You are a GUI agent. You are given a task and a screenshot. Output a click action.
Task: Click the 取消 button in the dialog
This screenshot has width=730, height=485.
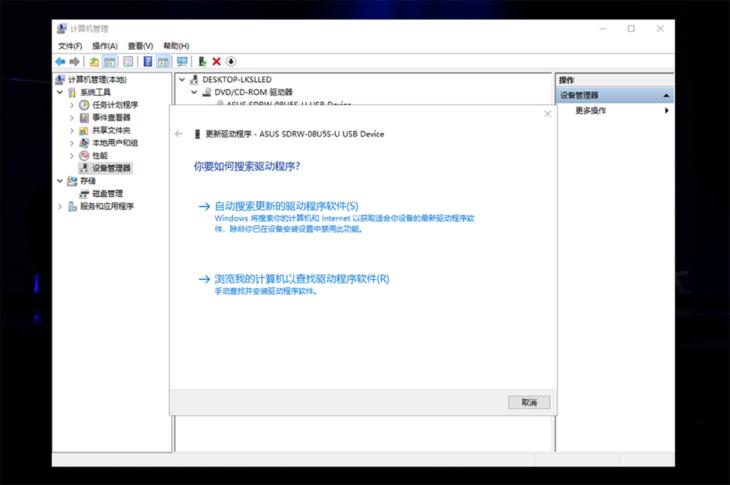[x=528, y=402]
